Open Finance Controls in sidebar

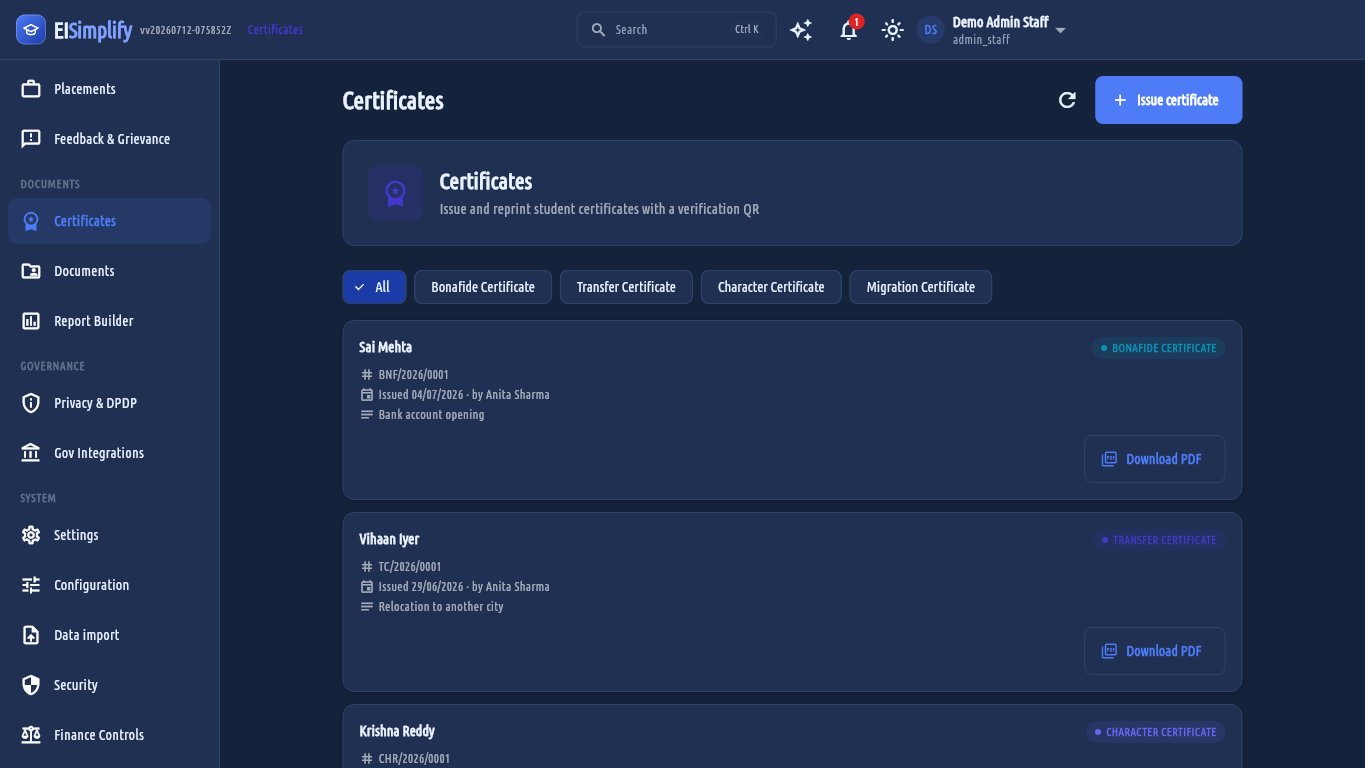(109, 735)
